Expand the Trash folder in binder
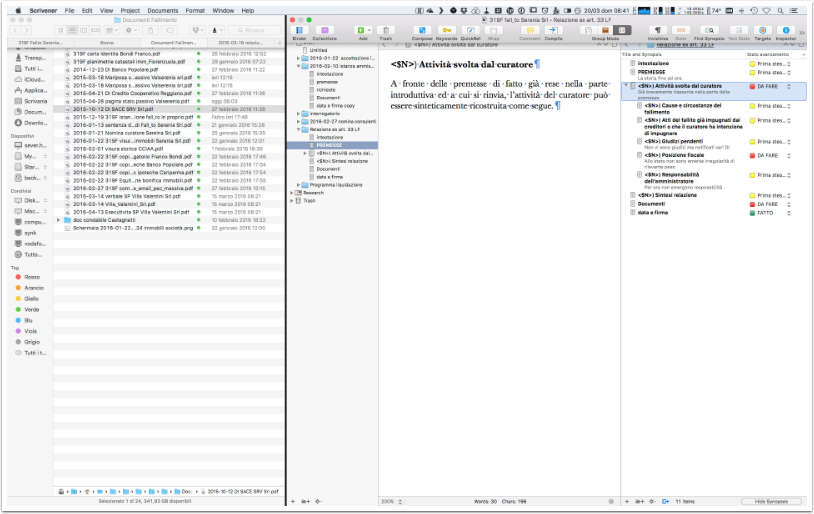 [292, 200]
